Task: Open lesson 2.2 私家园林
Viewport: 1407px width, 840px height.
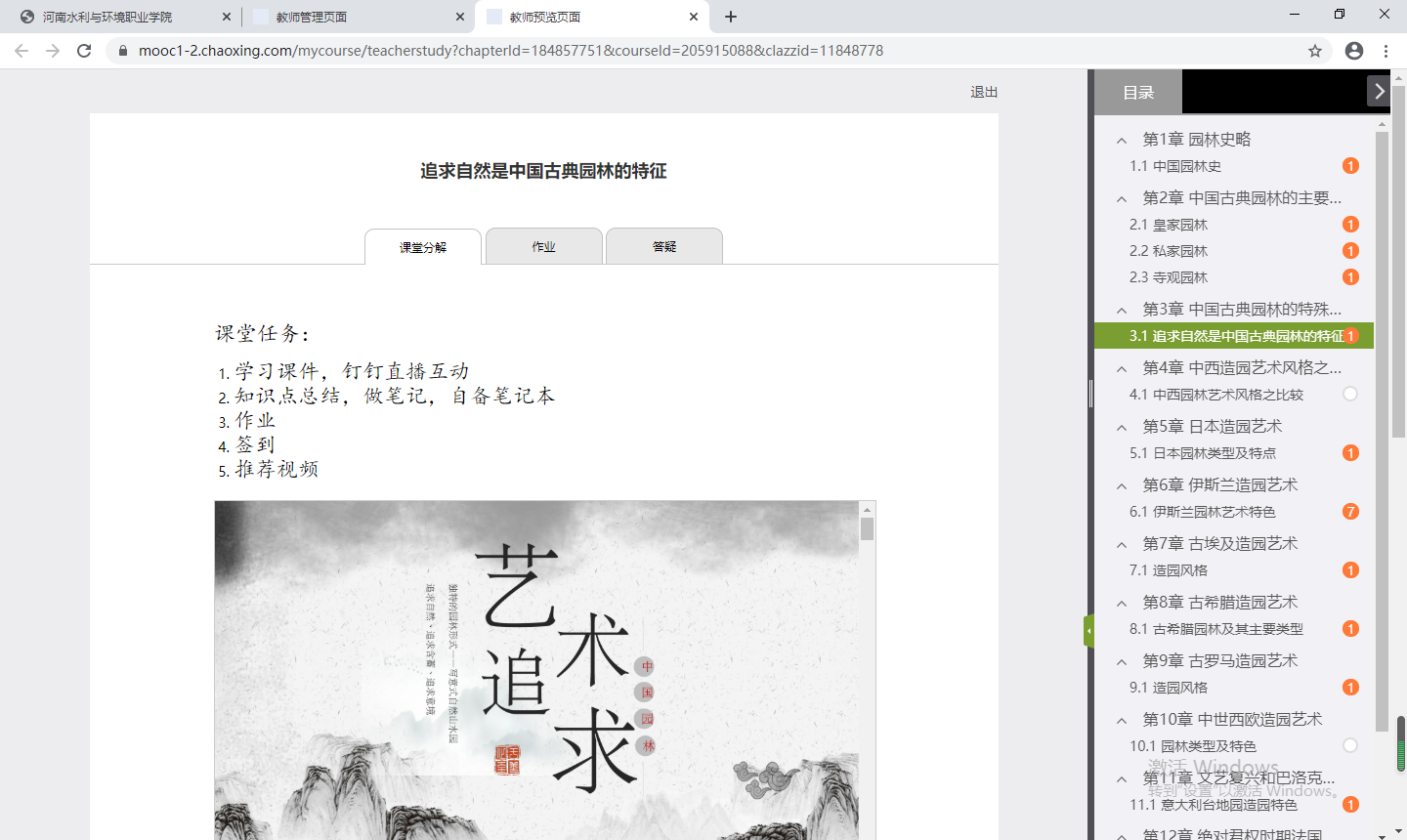Action: [1169, 251]
